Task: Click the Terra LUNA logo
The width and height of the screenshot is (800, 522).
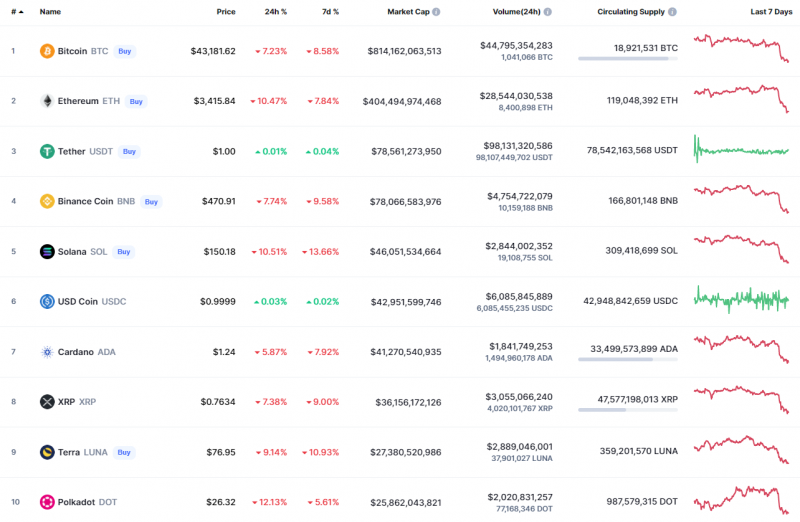Action: [47, 452]
